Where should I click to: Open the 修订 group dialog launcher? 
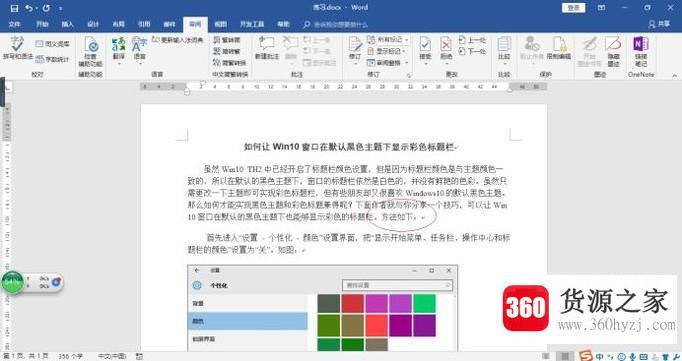(x=409, y=75)
